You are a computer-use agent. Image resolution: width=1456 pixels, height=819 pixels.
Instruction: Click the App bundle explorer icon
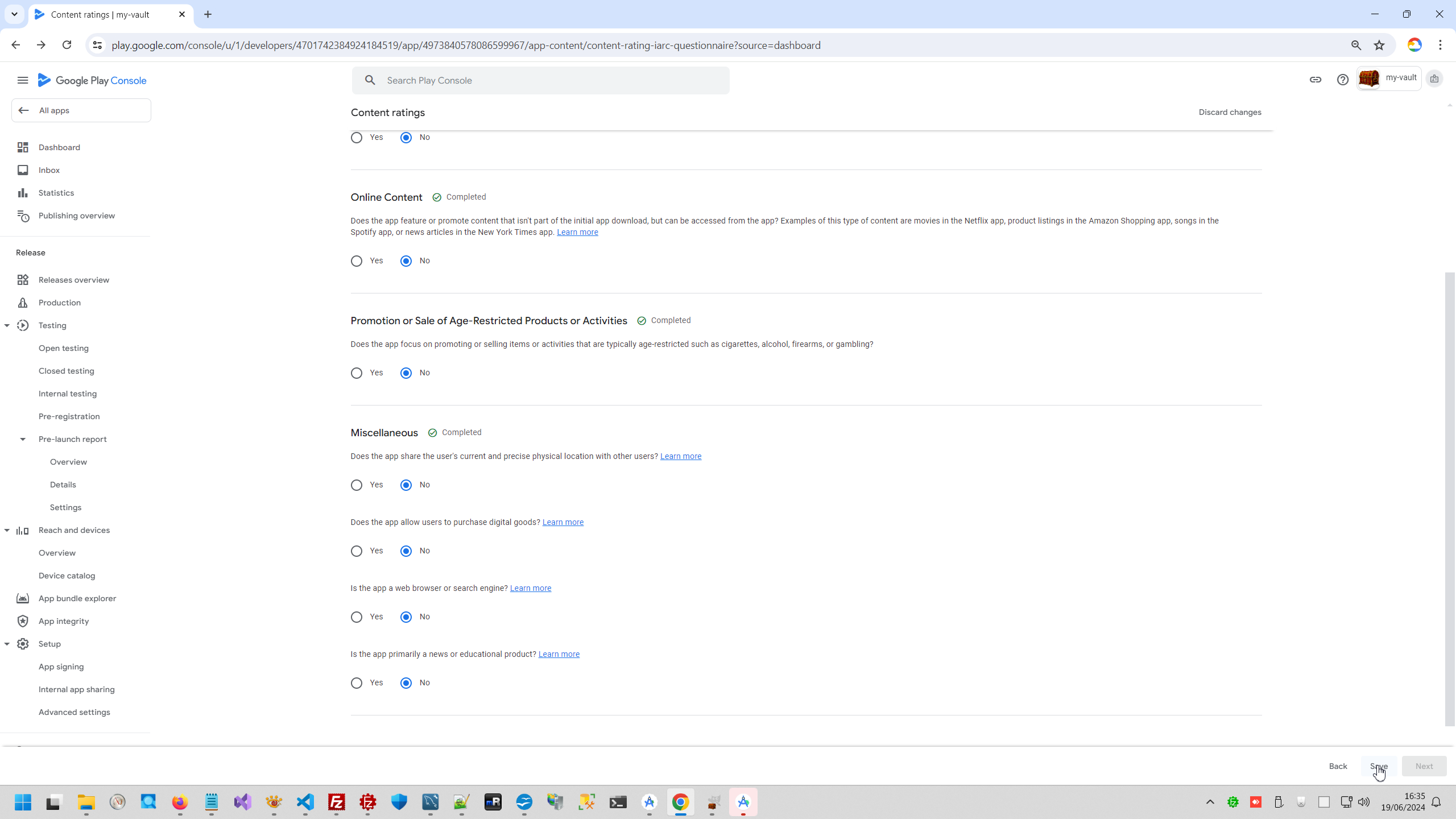pyautogui.click(x=23, y=598)
